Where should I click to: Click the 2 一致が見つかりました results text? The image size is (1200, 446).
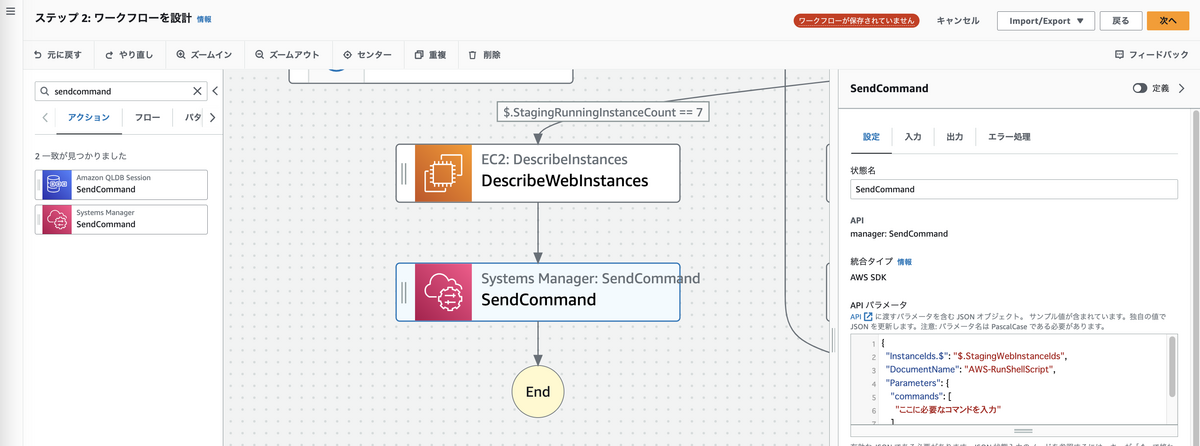pyautogui.click(x=83, y=156)
